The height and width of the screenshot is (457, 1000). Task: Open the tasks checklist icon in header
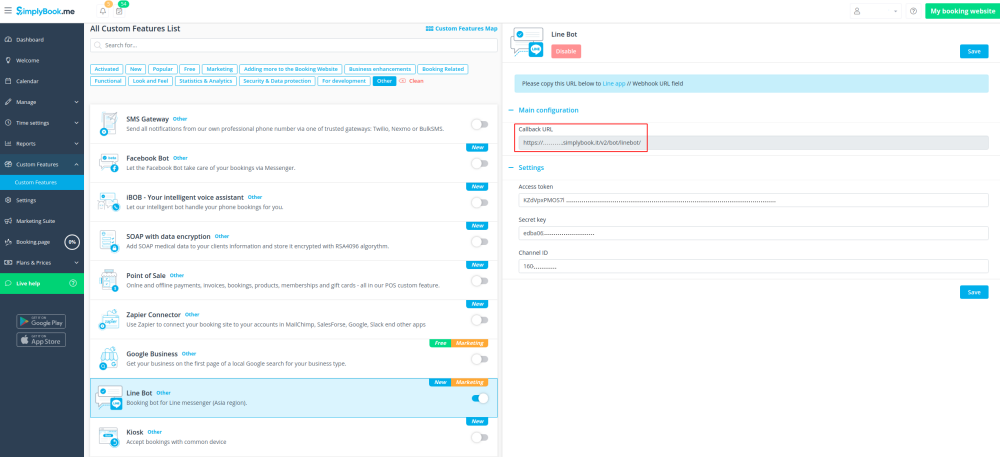(x=119, y=11)
